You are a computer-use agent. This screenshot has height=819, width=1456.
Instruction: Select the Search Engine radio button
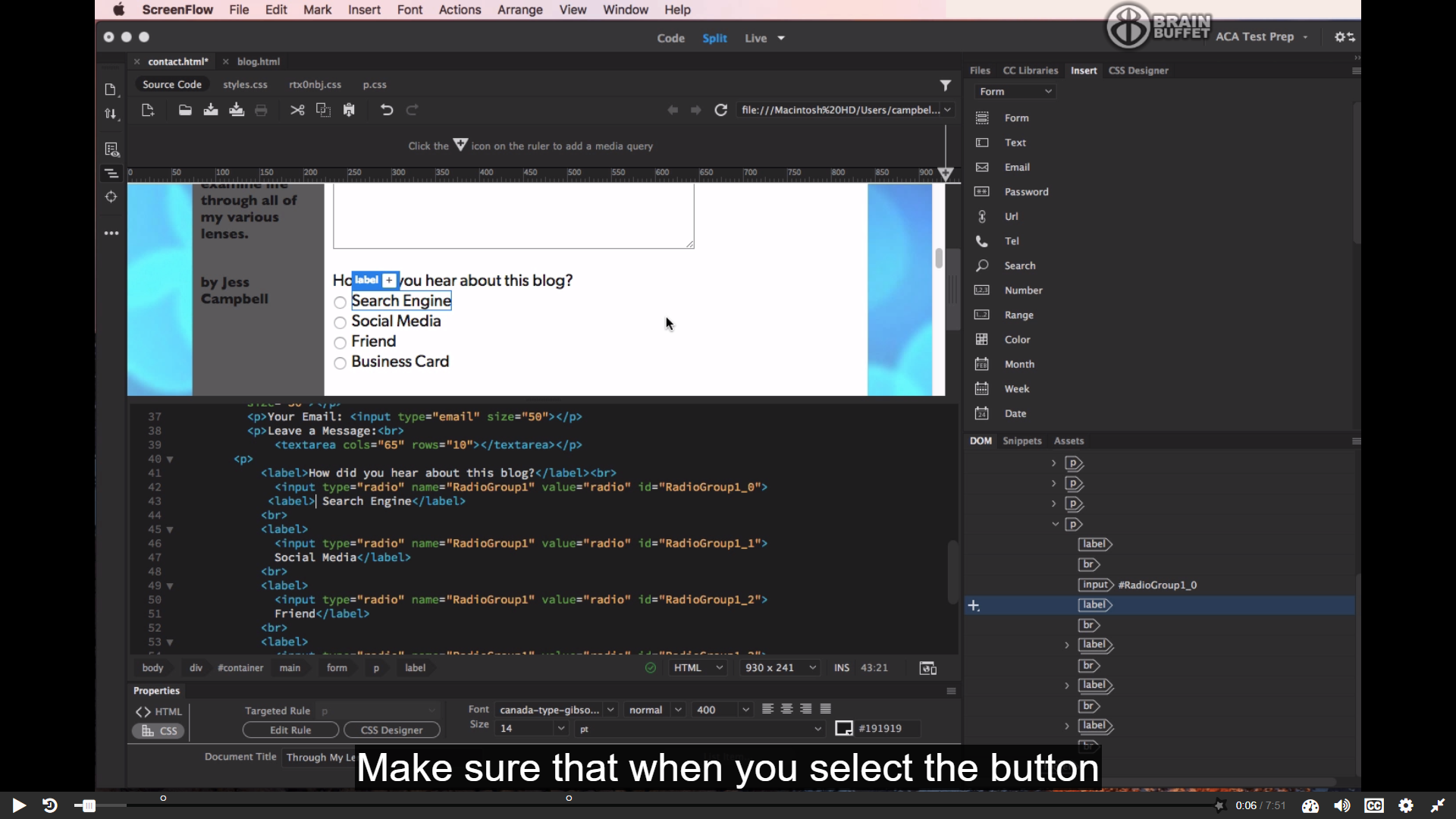pos(340,303)
